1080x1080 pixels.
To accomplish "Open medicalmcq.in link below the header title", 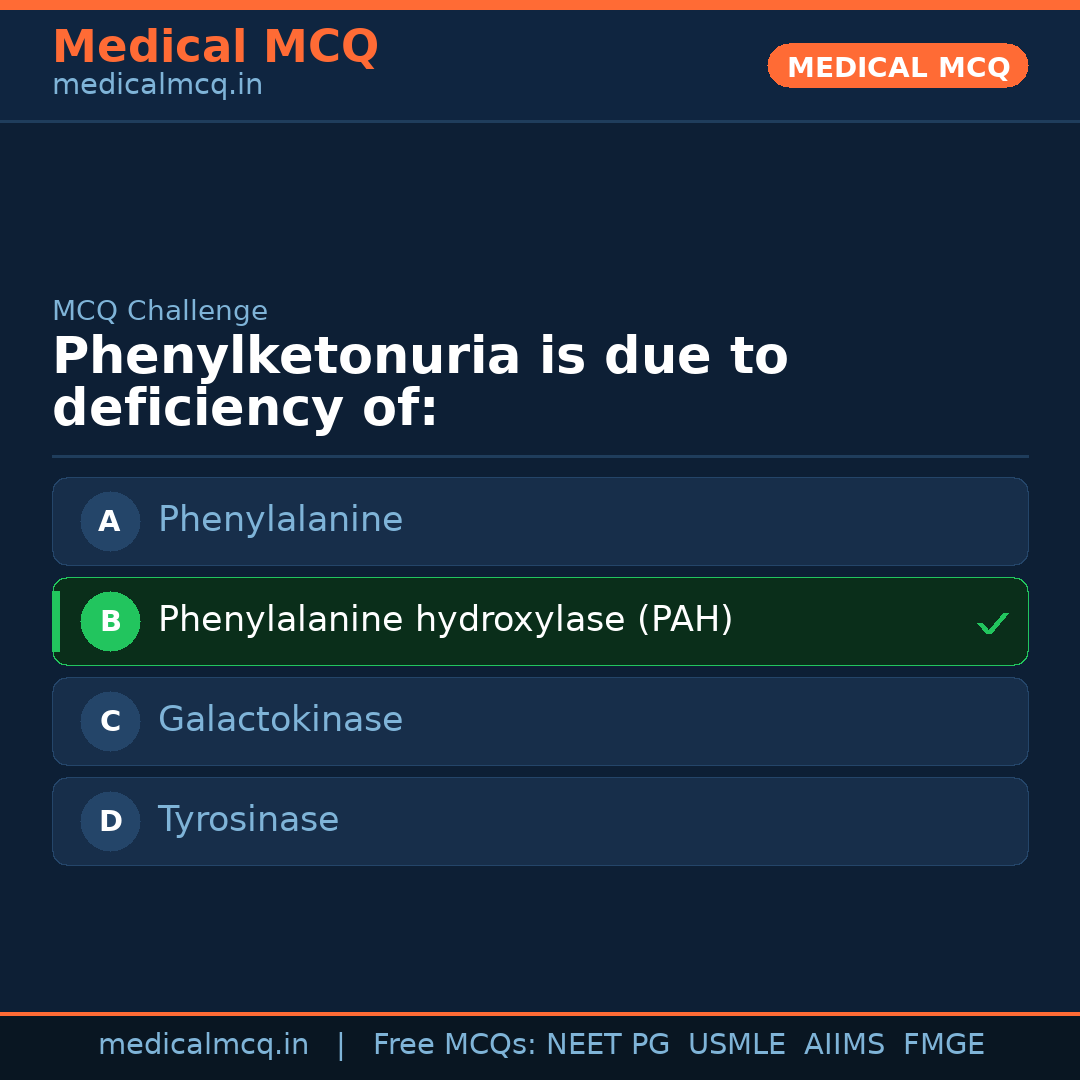I will (157, 86).
